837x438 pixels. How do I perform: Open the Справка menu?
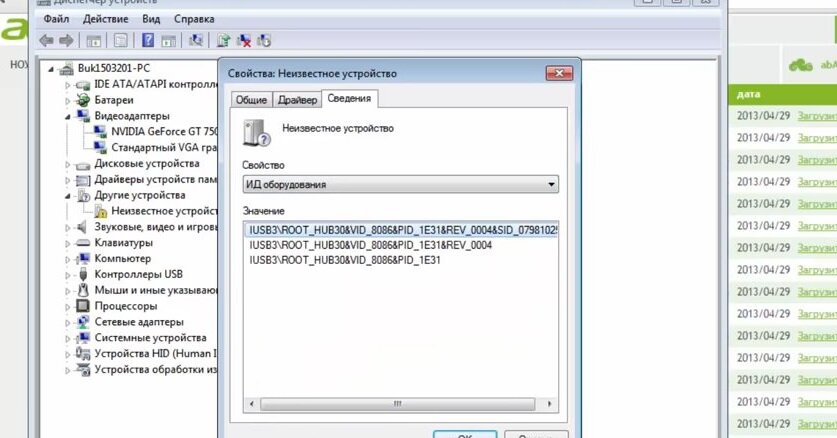pyautogui.click(x=194, y=19)
